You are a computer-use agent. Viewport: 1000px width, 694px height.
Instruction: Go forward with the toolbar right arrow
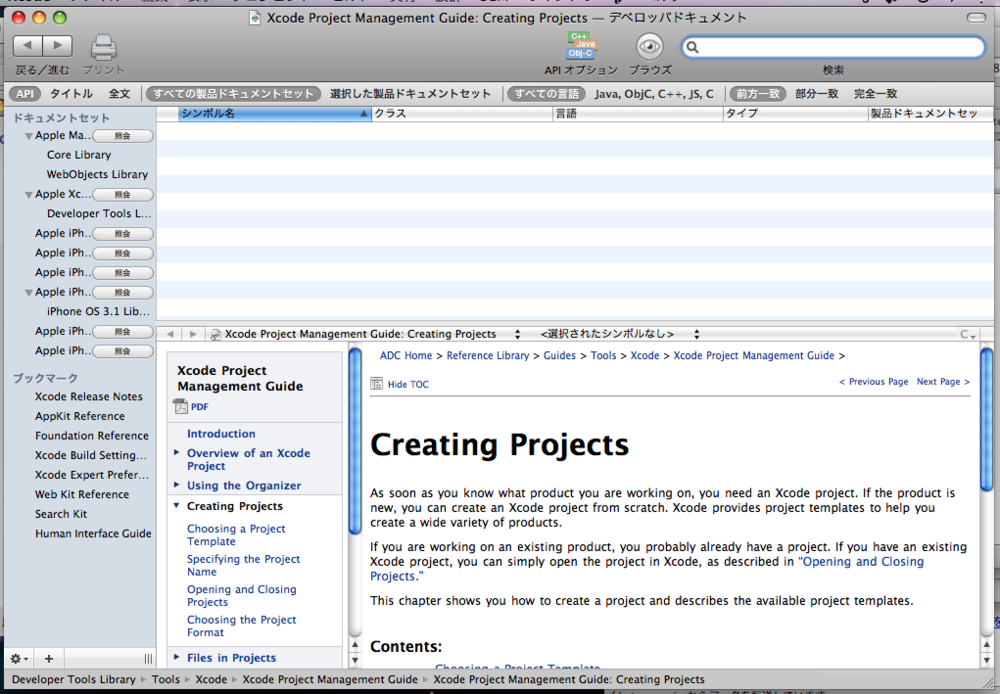pos(57,46)
